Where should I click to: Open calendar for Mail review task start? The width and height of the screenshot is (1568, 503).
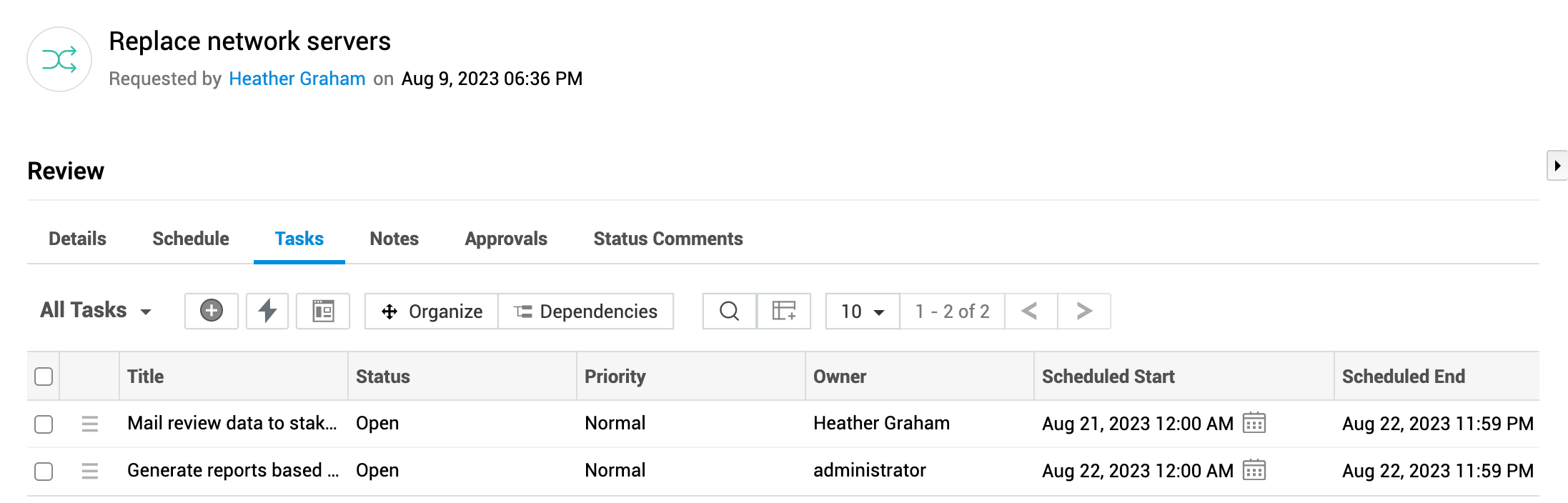click(1254, 423)
